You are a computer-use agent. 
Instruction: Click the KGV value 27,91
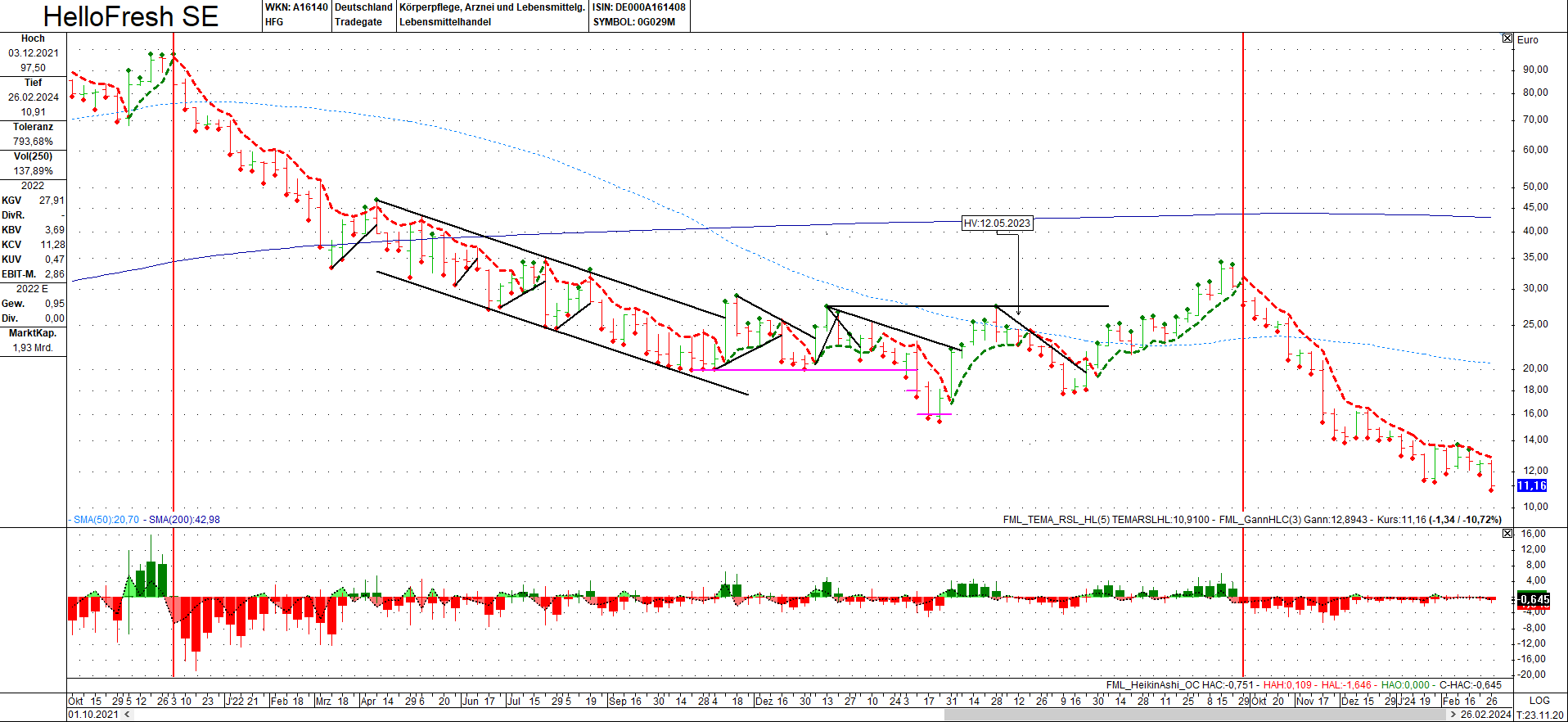[52, 201]
